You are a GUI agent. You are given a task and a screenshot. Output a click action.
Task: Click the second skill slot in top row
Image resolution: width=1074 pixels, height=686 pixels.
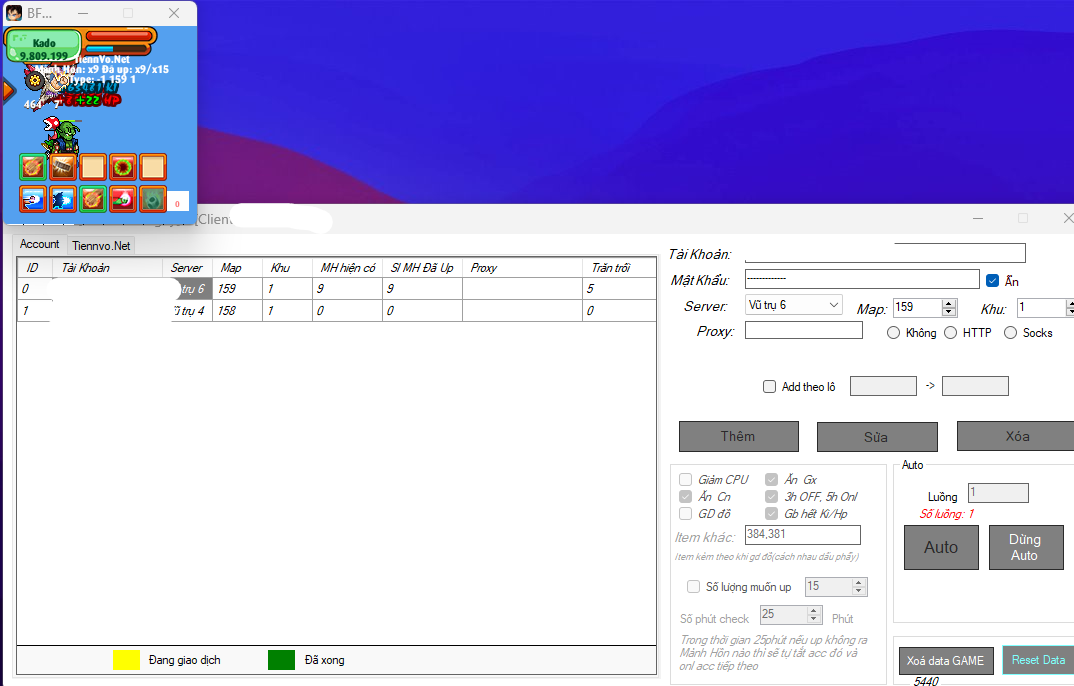tap(63, 167)
